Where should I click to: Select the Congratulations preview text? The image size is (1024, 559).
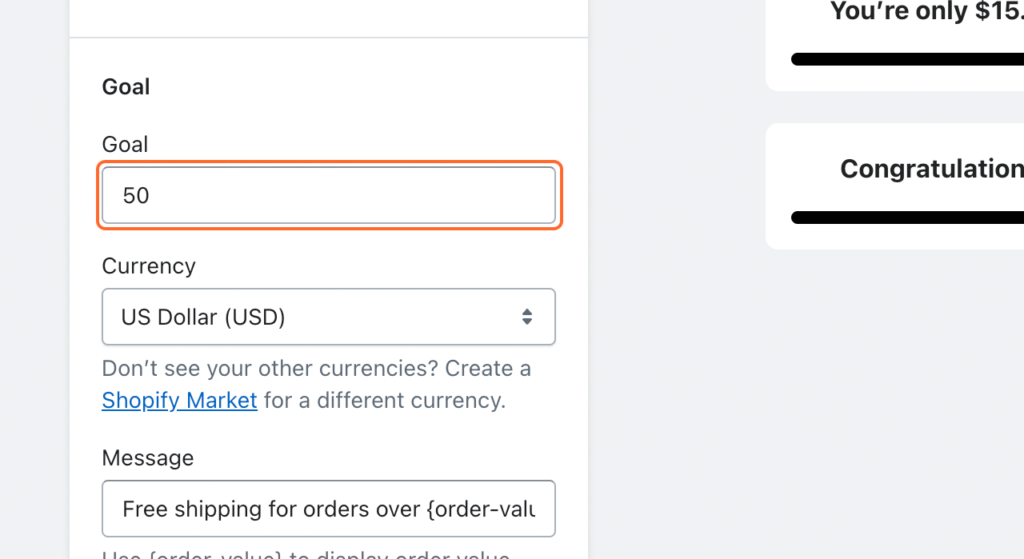[x=931, y=169]
